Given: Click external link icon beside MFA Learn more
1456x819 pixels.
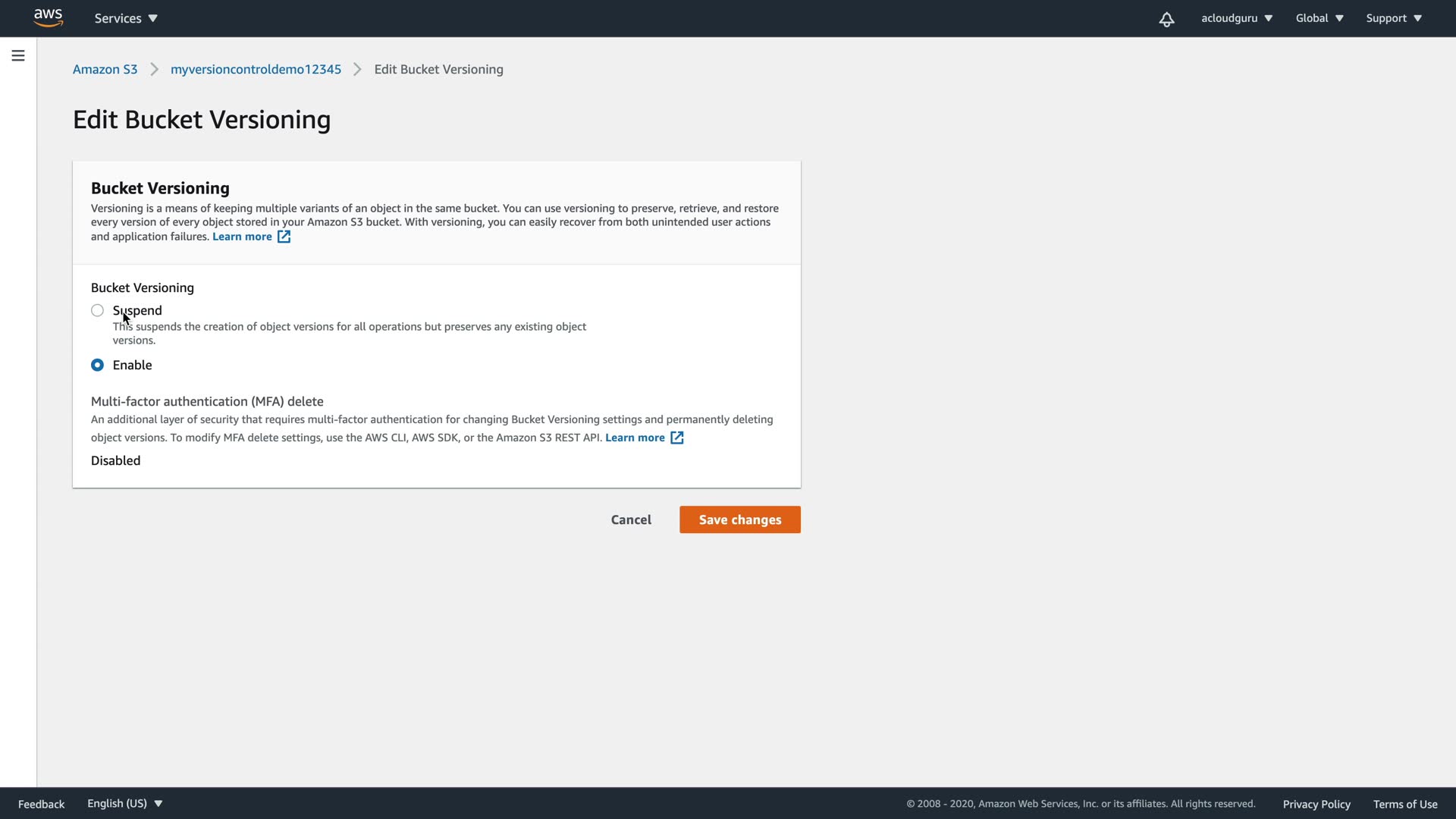Looking at the screenshot, I should pos(677,438).
